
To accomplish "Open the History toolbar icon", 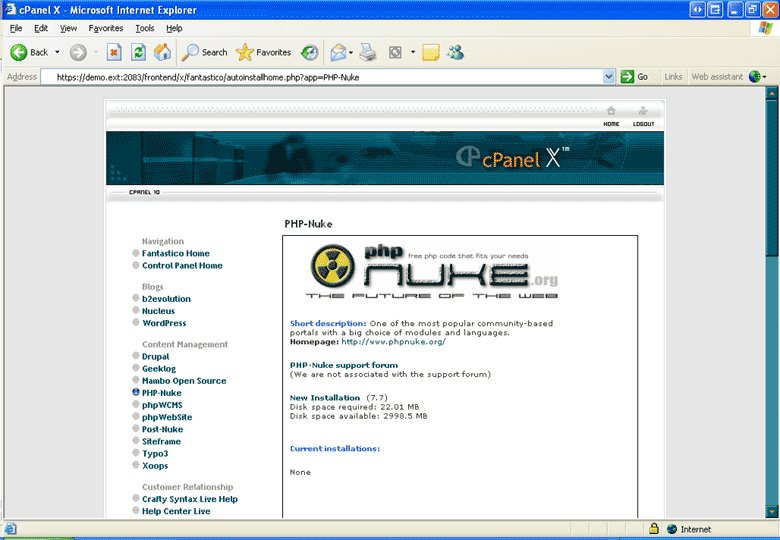I will (309, 52).
